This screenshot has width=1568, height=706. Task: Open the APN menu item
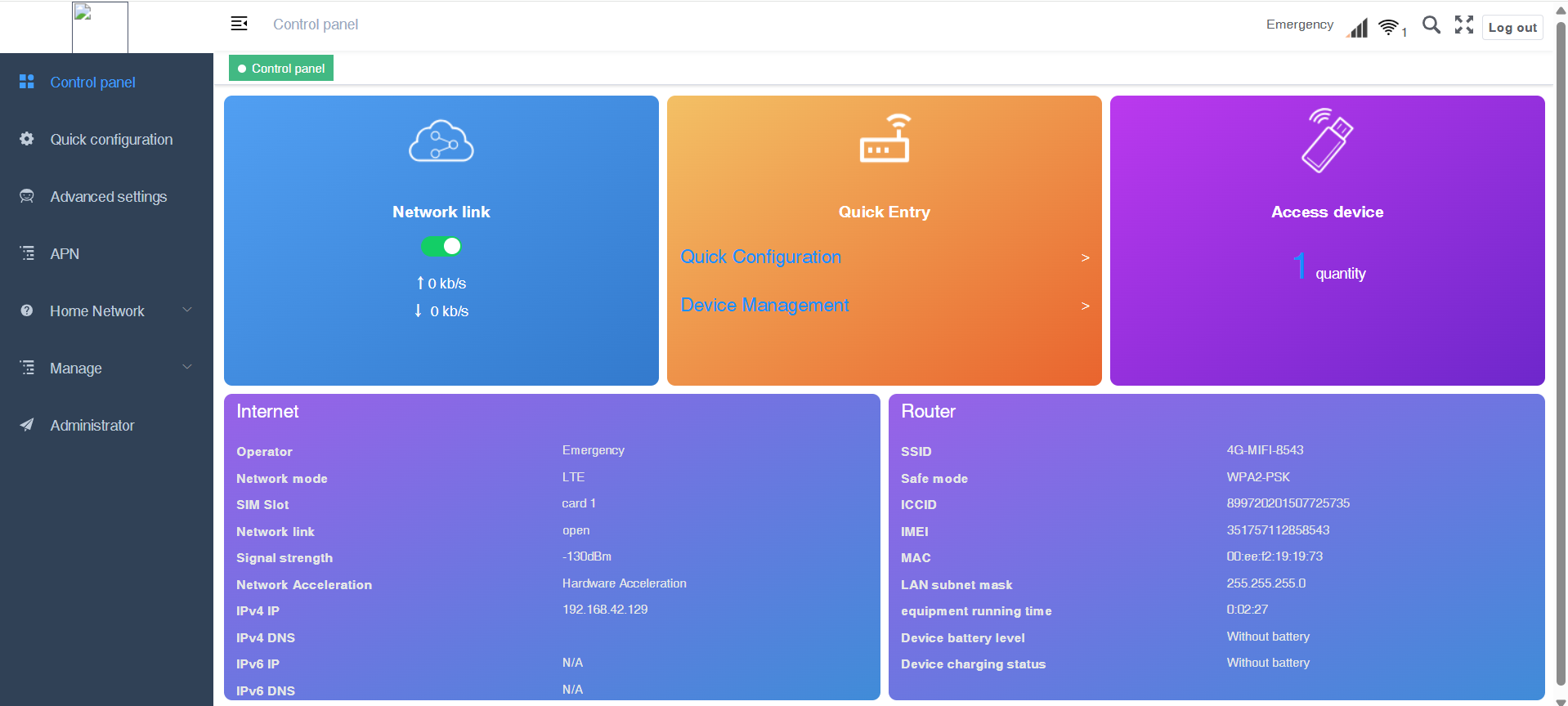click(x=65, y=254)
